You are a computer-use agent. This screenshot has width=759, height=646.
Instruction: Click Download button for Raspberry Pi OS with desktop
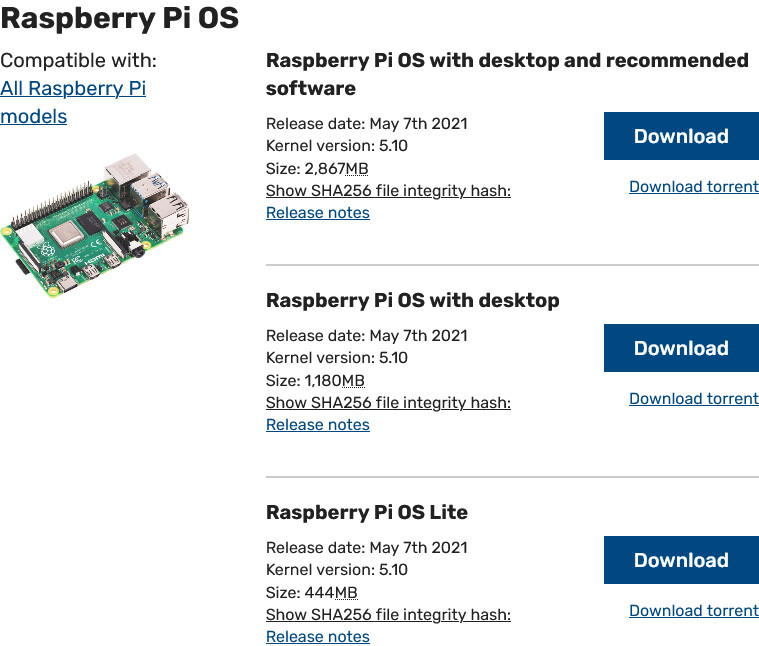[681, 349]
